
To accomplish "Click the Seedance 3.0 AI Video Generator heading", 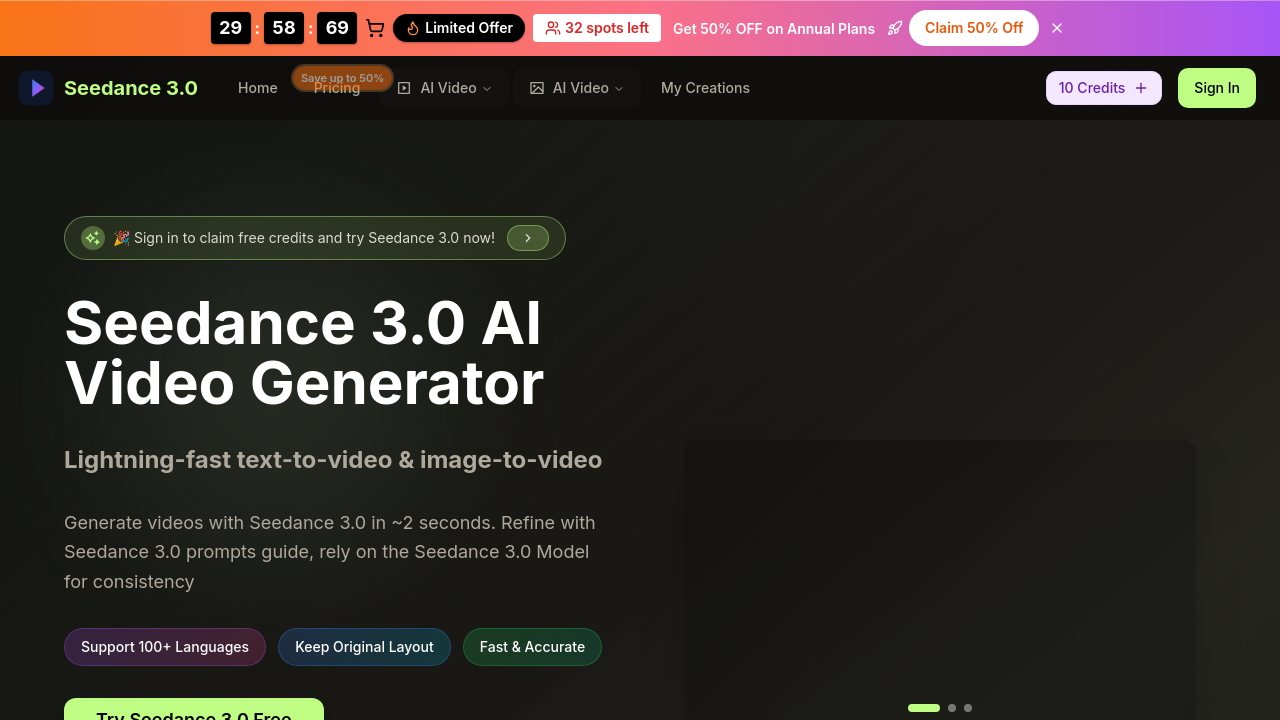I will (304, 353).
